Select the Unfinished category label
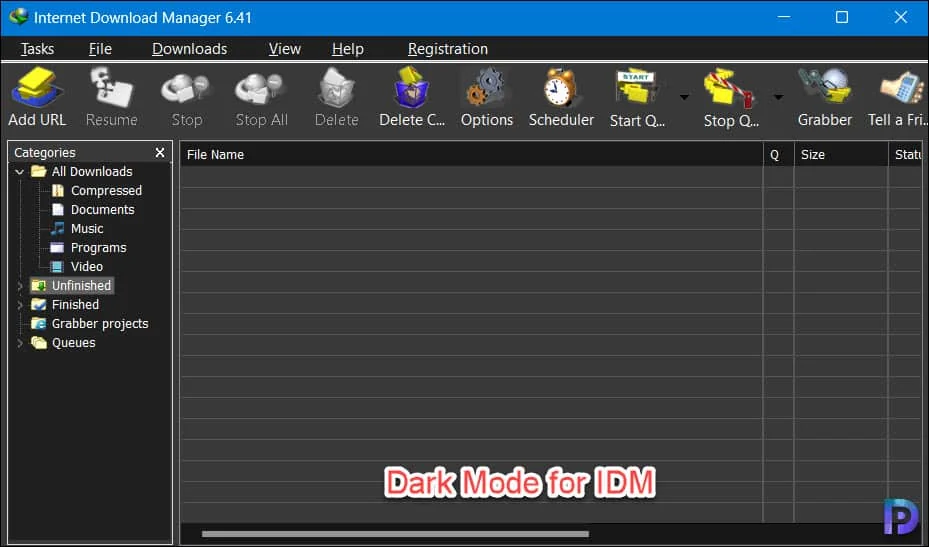This screenshot has width=929, height=547. click(x=81, y=285)
